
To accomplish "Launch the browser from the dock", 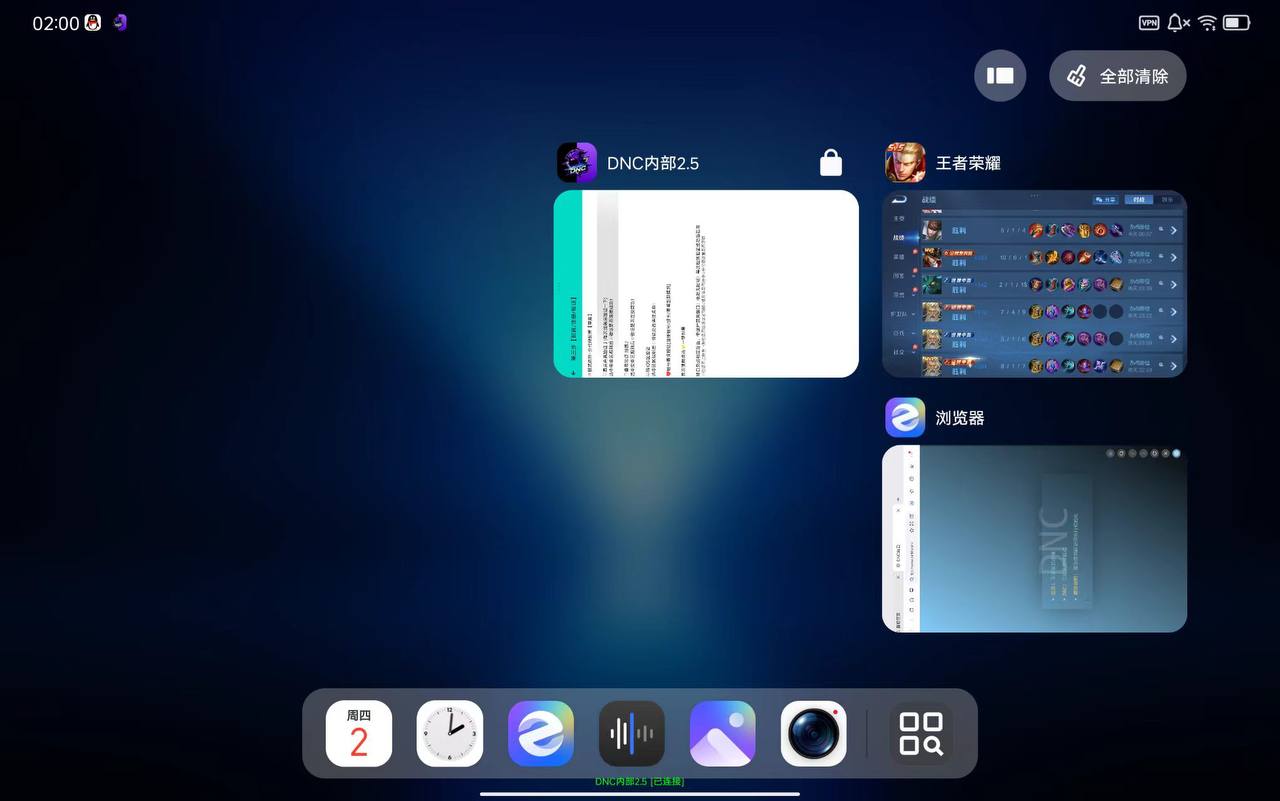I will pyautogui.click(x=541, y=733).
